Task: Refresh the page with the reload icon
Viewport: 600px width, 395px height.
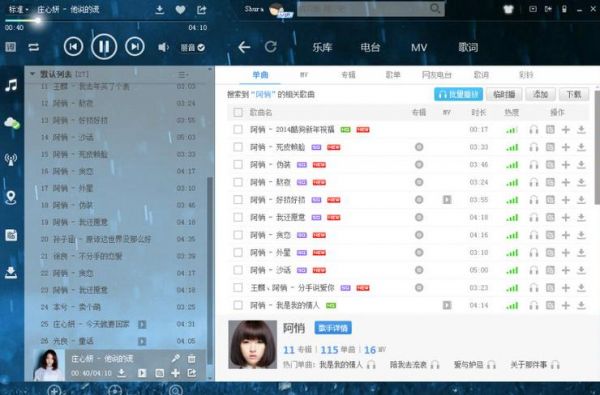Action: pyautogui.click(x=271, y=47)
